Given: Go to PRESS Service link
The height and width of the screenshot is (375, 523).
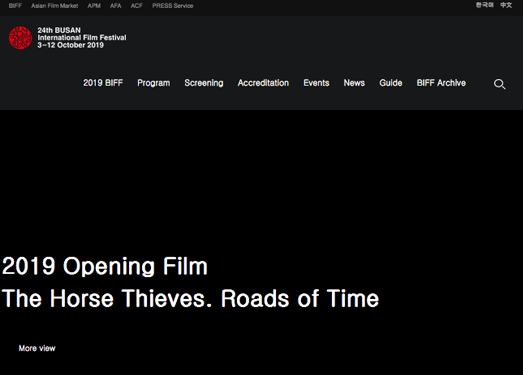Looking at the screenshot, I should click(173, 6).
